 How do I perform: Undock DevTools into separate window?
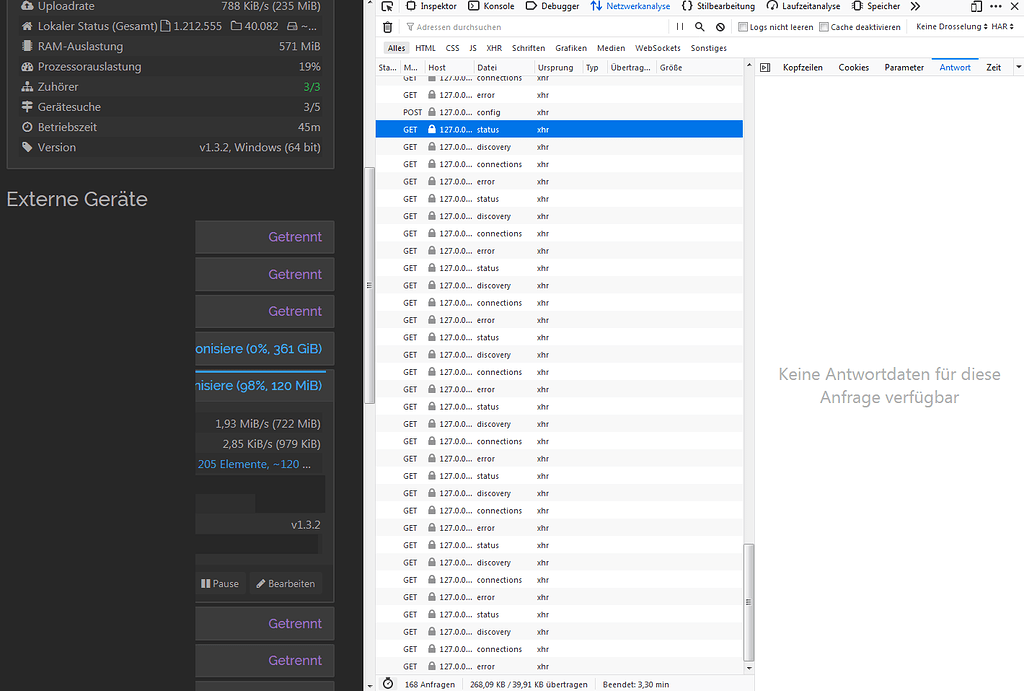point(975,6)
